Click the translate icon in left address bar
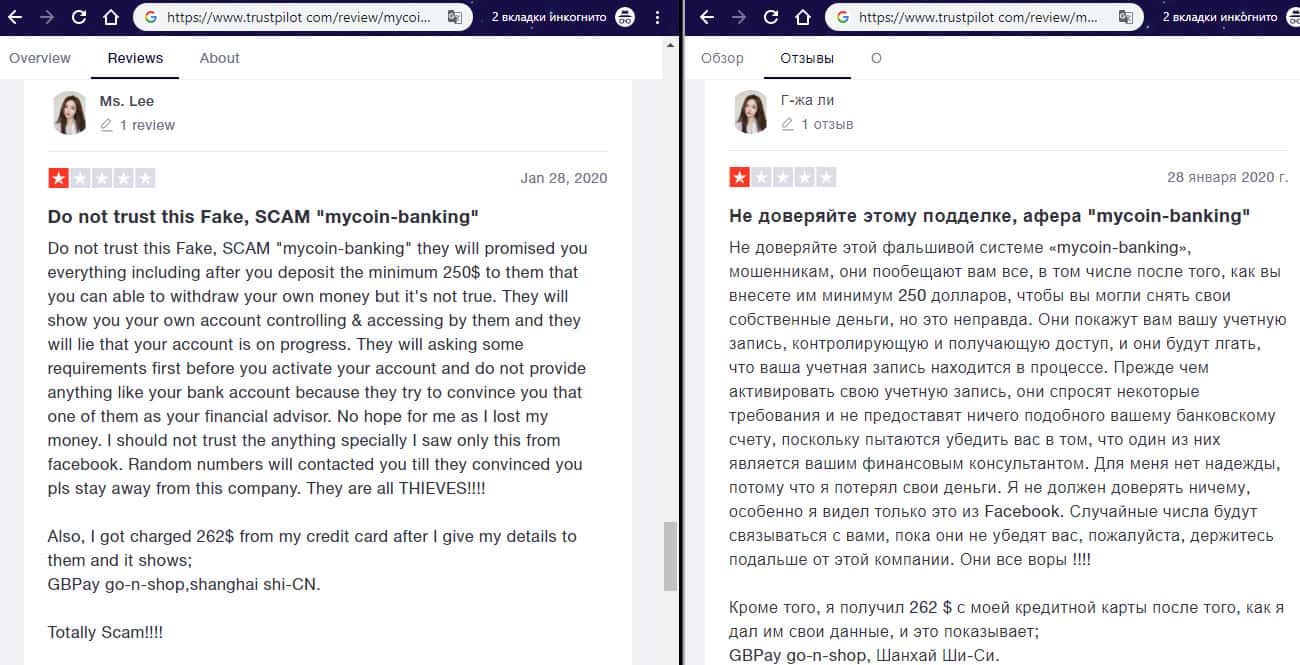The width and height of the screenshot is (1300, 665). coord(454,17)
